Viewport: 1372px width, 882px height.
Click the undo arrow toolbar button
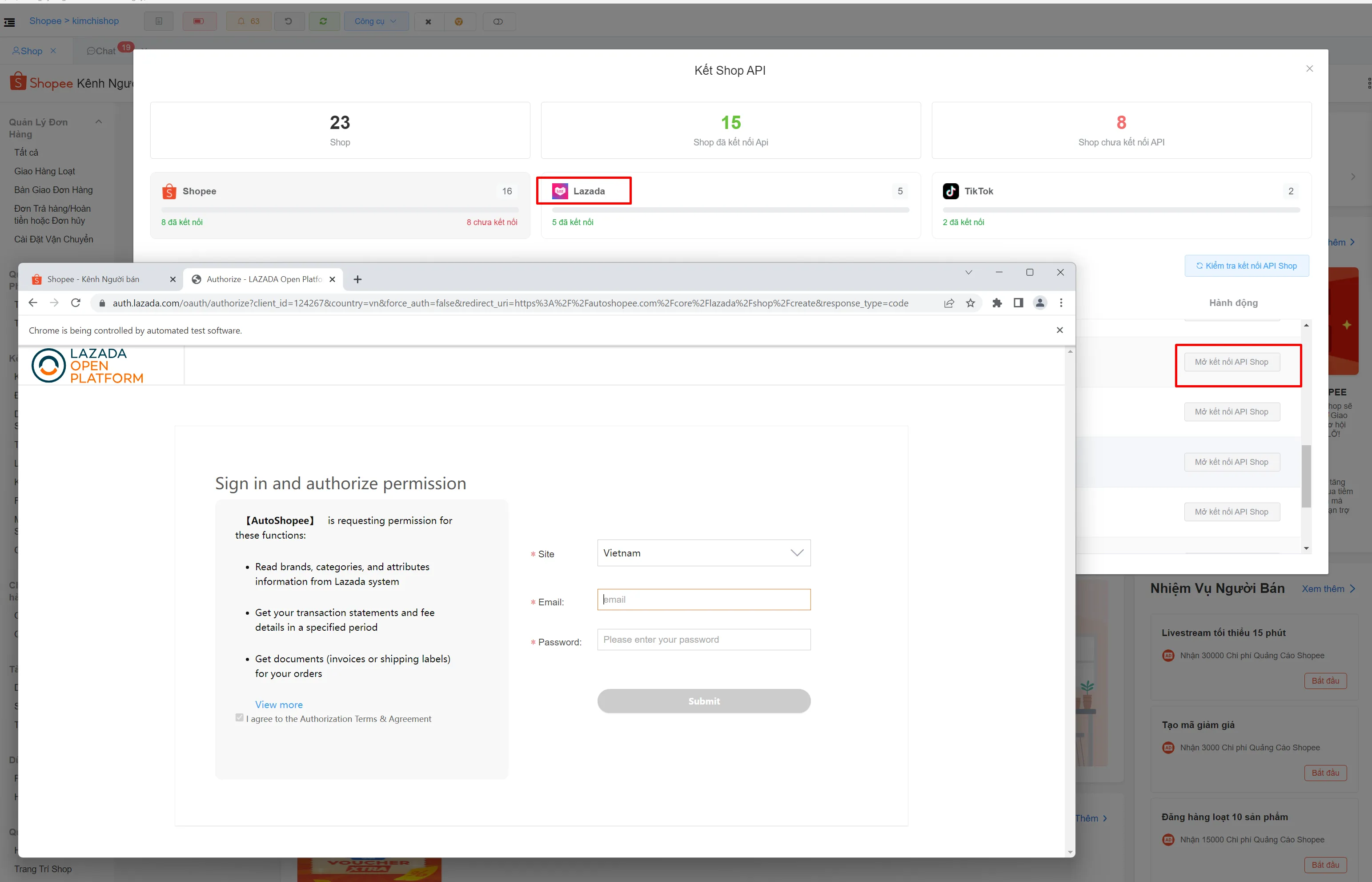(x=289, y=21)
